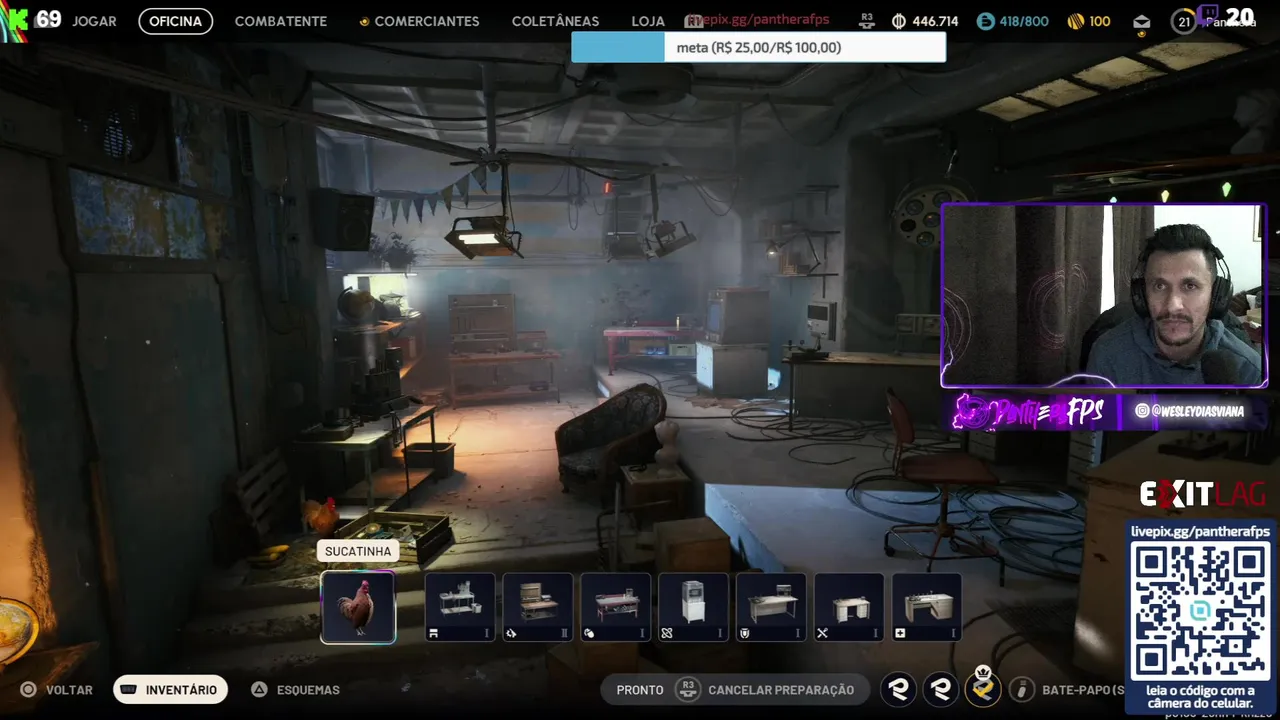This screenshot has width=1280, height=720.
Task: Select the white cabinet machine station tile
Action: pyautogui.click(x=694, y=607)
